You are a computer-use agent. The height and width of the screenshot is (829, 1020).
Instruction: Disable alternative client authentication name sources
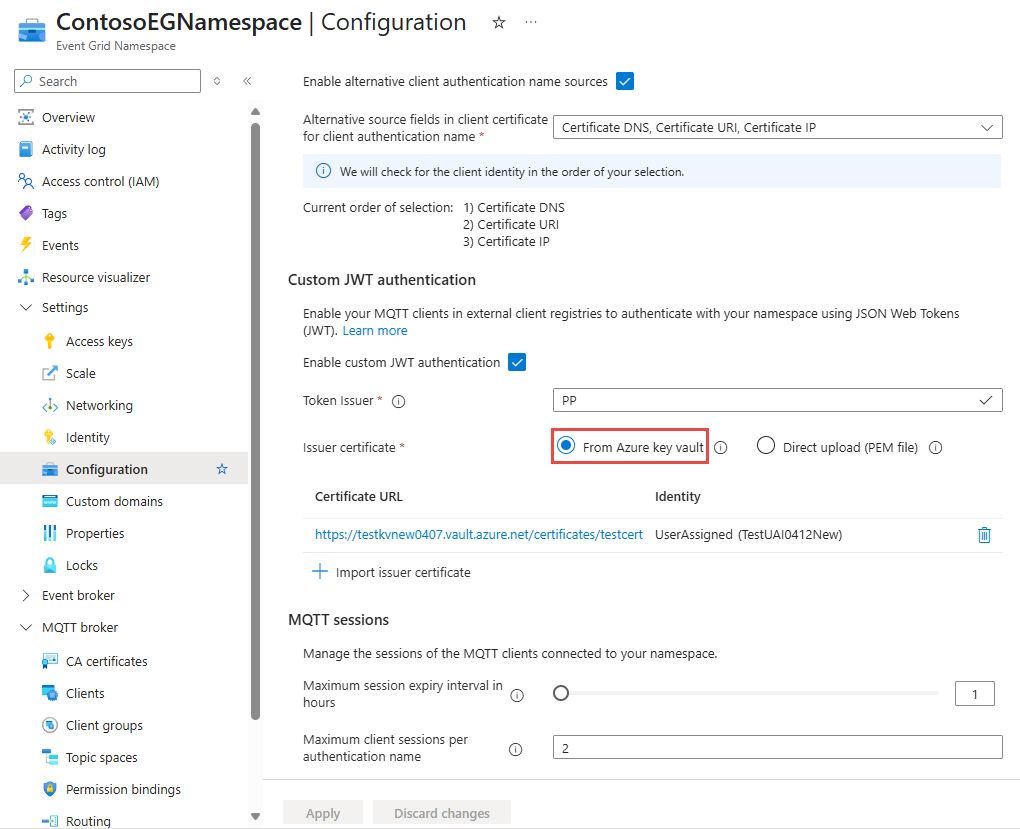tap(624, 81)
